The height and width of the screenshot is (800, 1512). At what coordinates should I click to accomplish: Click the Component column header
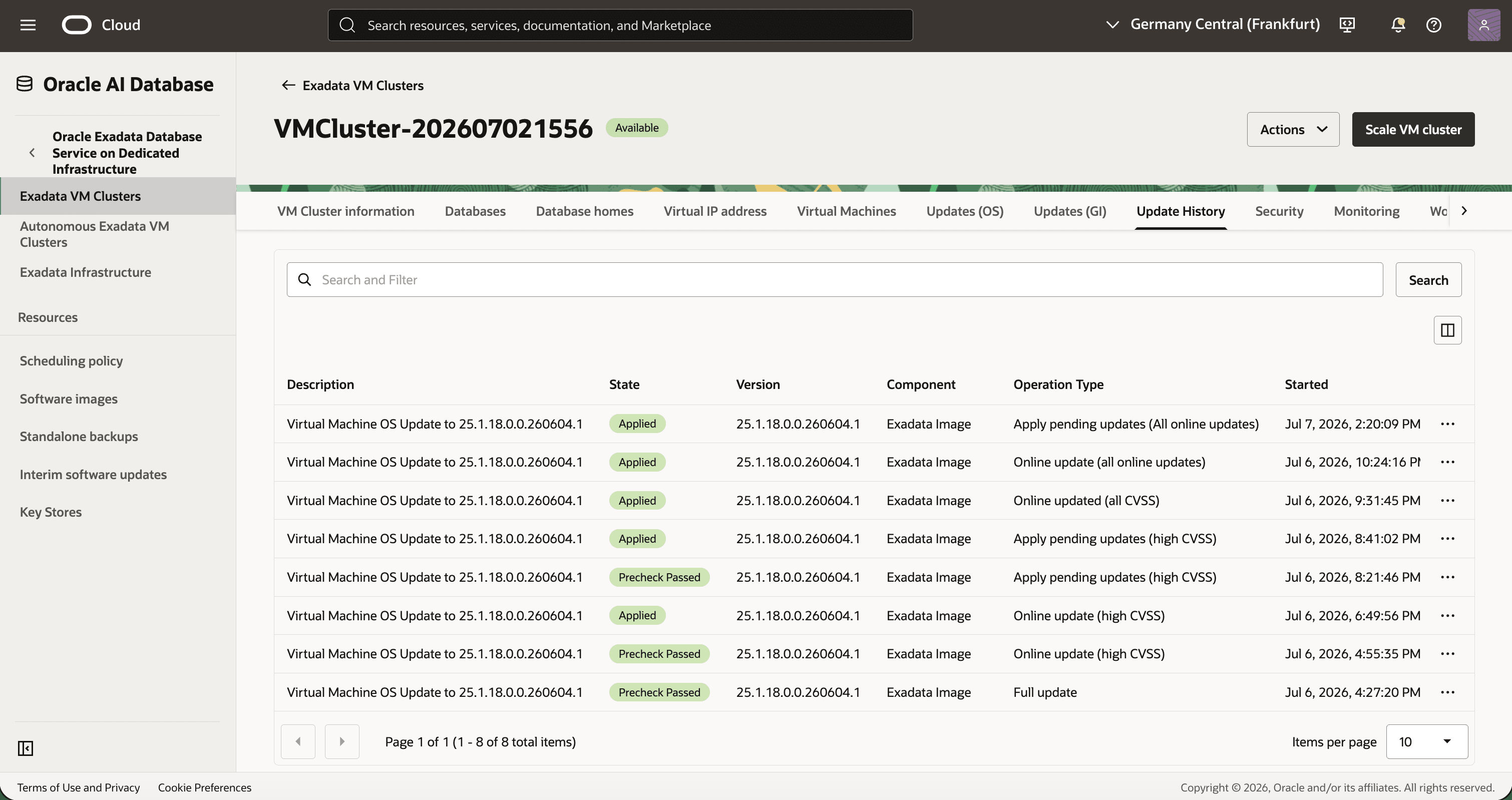pyautogui.click(x=921, y=384)
